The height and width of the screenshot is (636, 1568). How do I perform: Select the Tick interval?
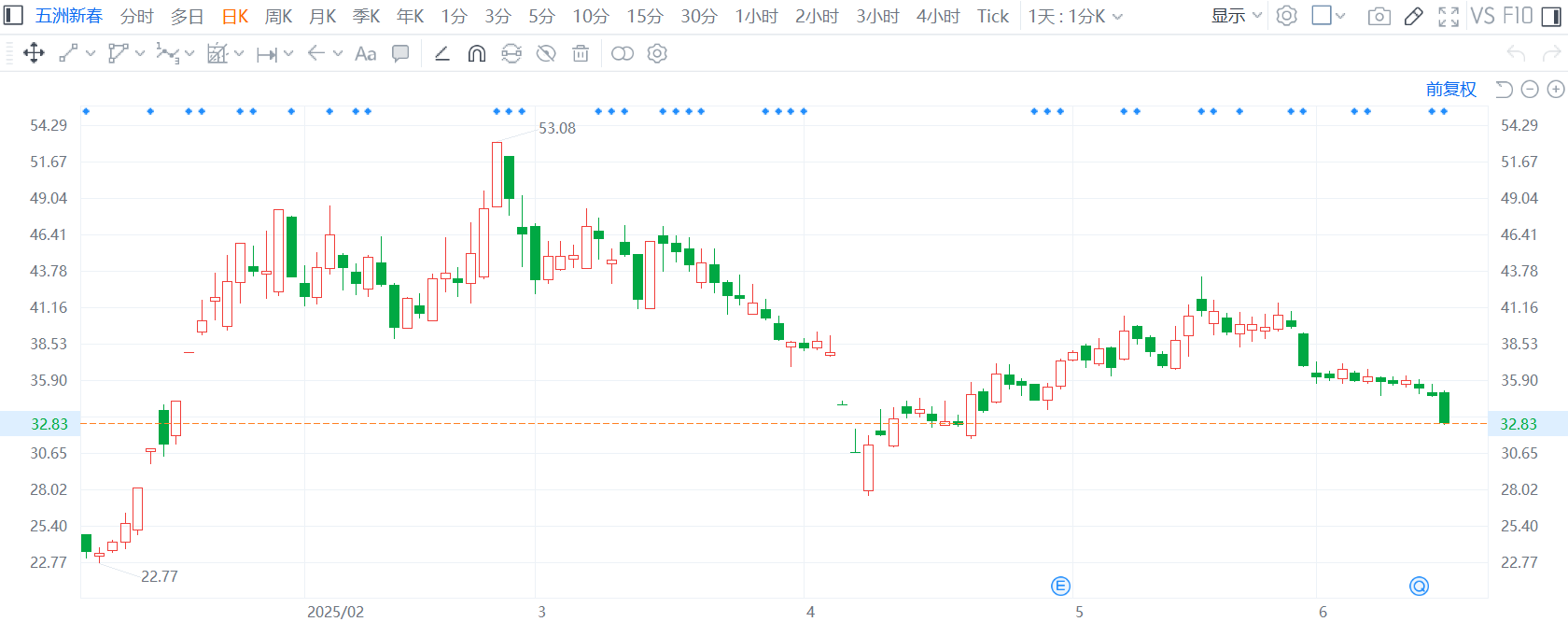pos(993,16)
